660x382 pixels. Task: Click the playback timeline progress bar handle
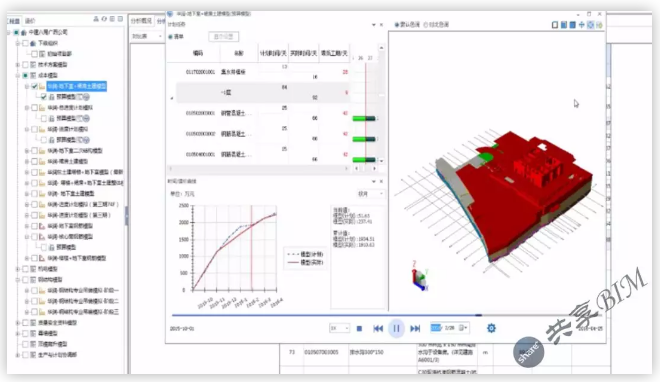pos(479,315)
